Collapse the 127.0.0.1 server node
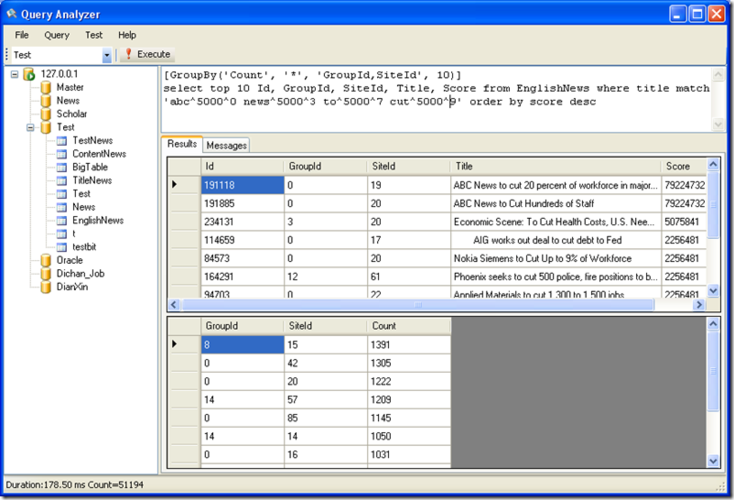Screen dimensions: 734x500 click(x=15, y=74)
